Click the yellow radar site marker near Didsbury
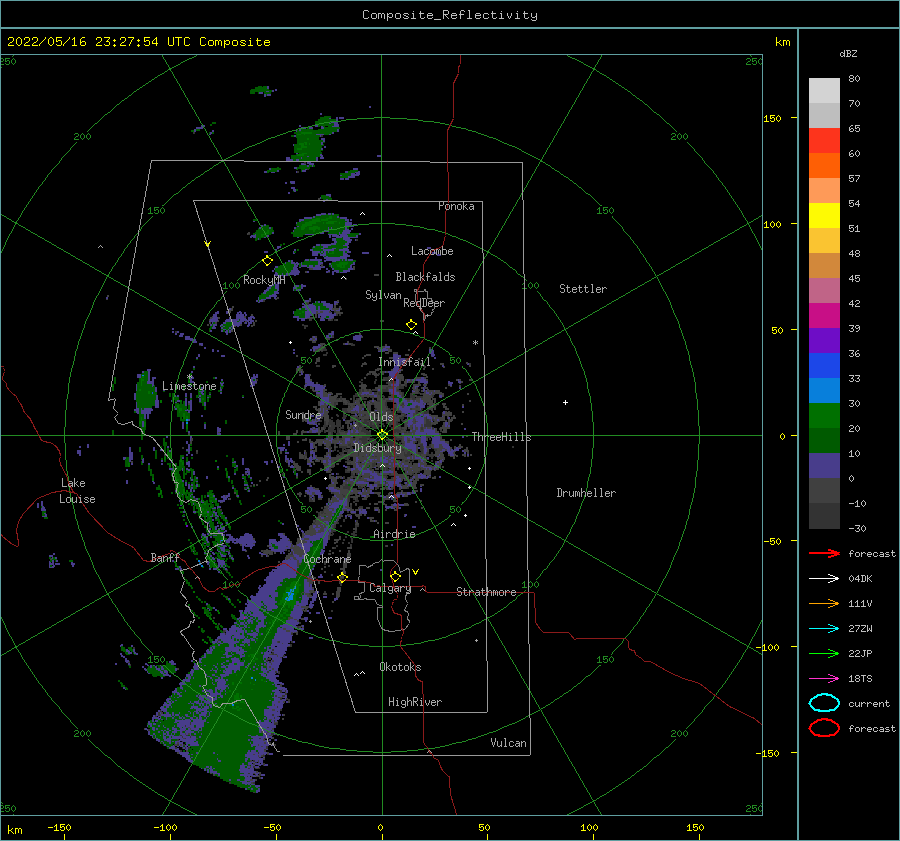This screenshot has height=841, width=900. coord(382,435)
